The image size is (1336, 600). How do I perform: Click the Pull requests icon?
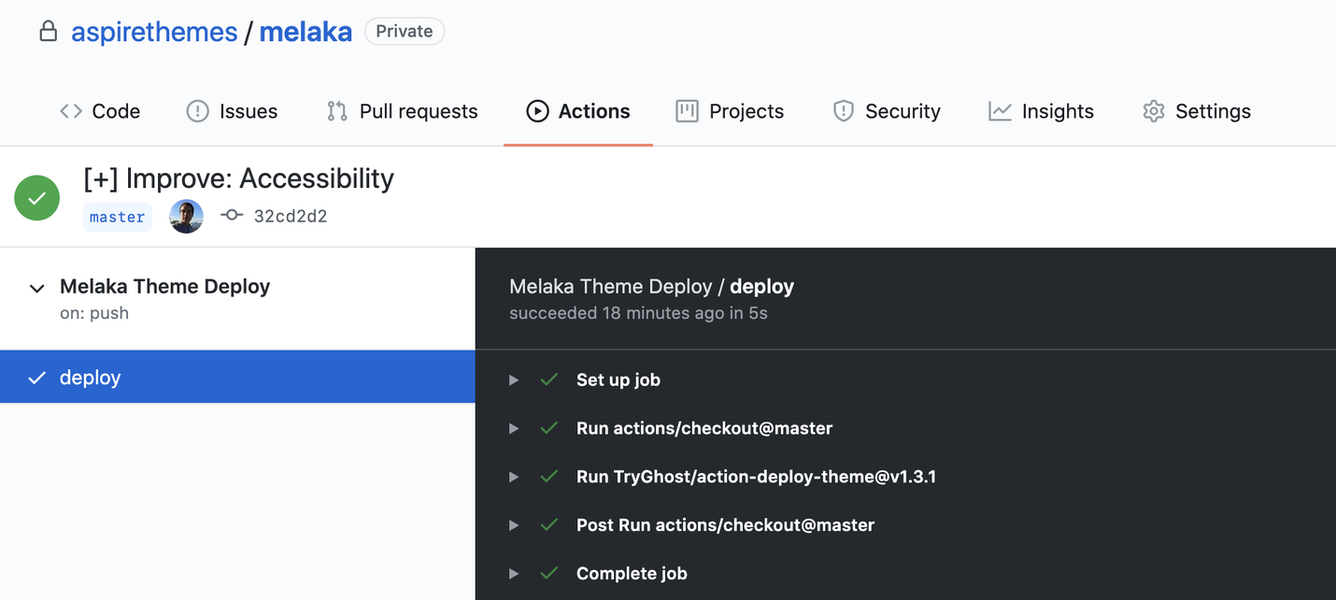[x=337, y=111]
